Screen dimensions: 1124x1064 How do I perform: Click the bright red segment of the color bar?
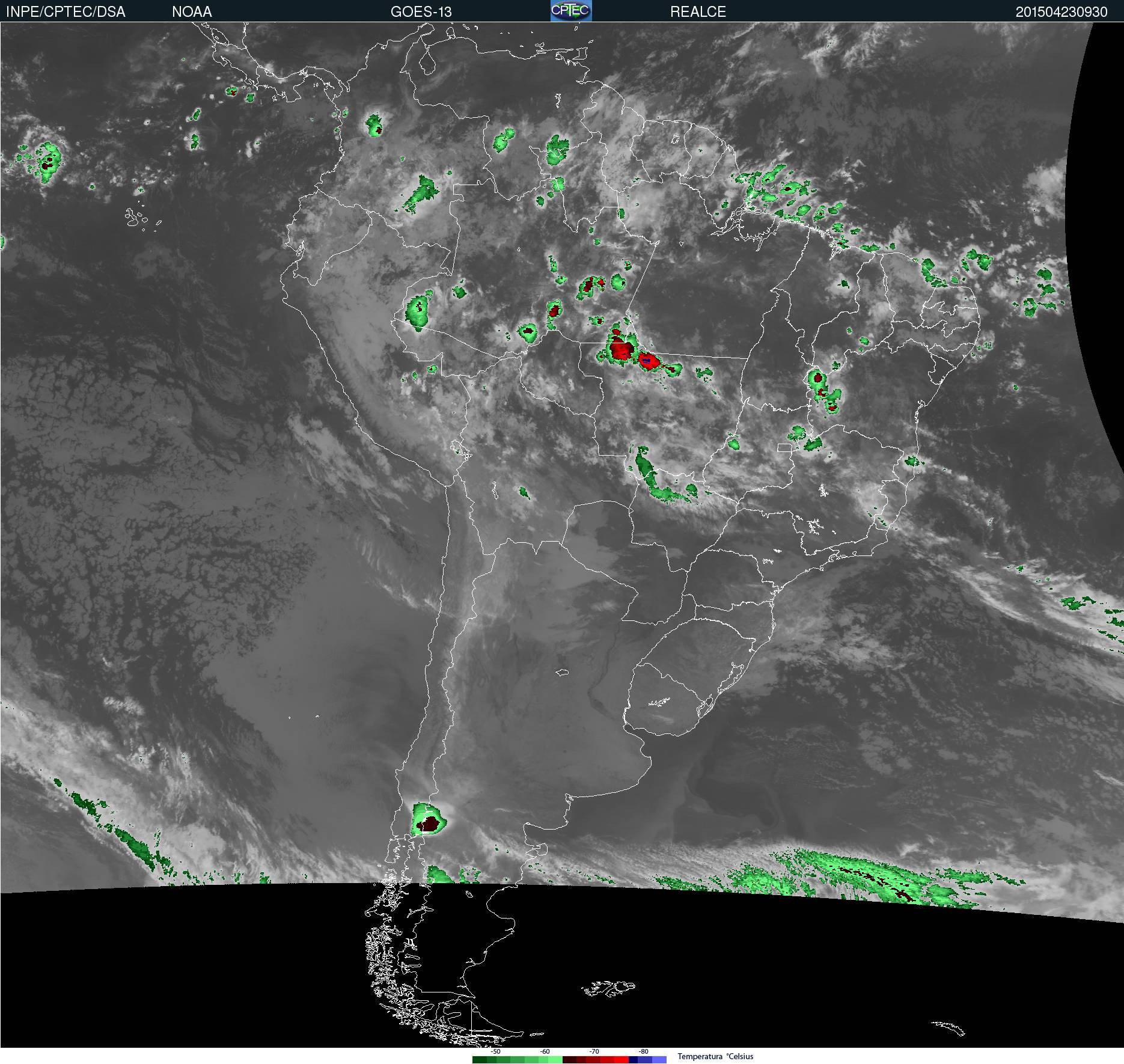[x=622, y=1060]
